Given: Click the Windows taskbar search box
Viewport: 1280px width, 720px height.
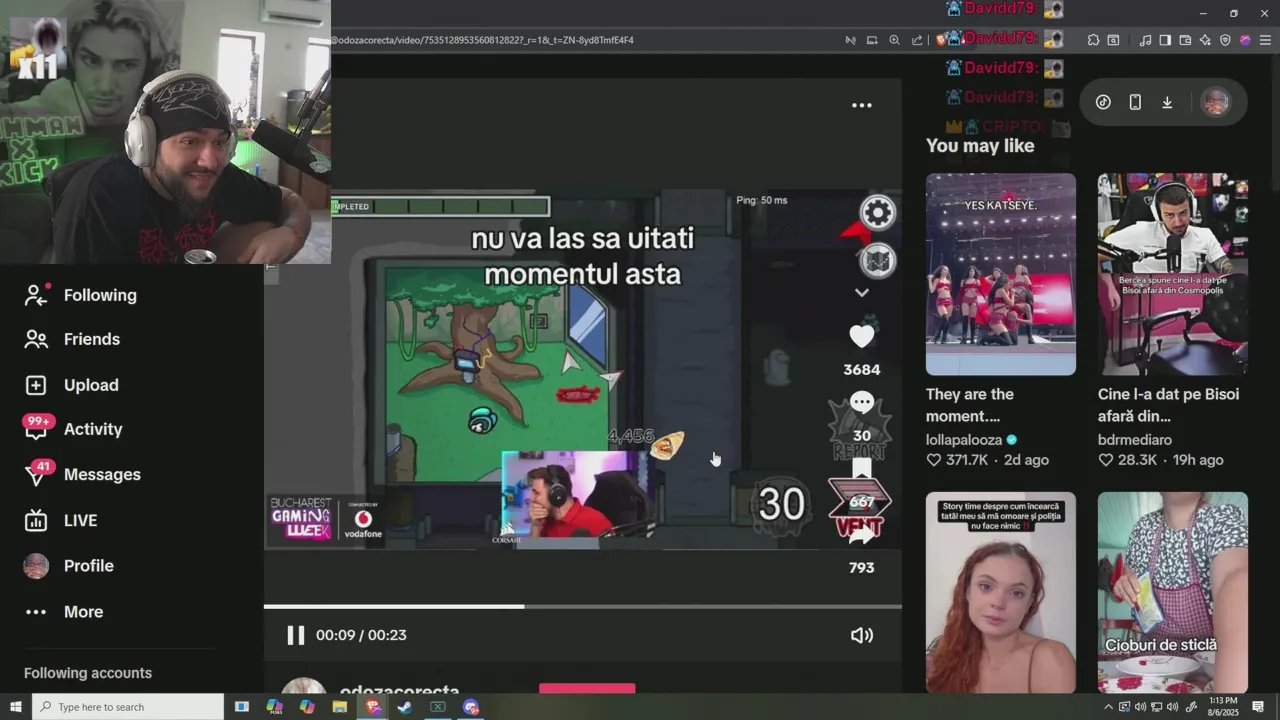Looking at the screenshot, I should tap(128, 707).
